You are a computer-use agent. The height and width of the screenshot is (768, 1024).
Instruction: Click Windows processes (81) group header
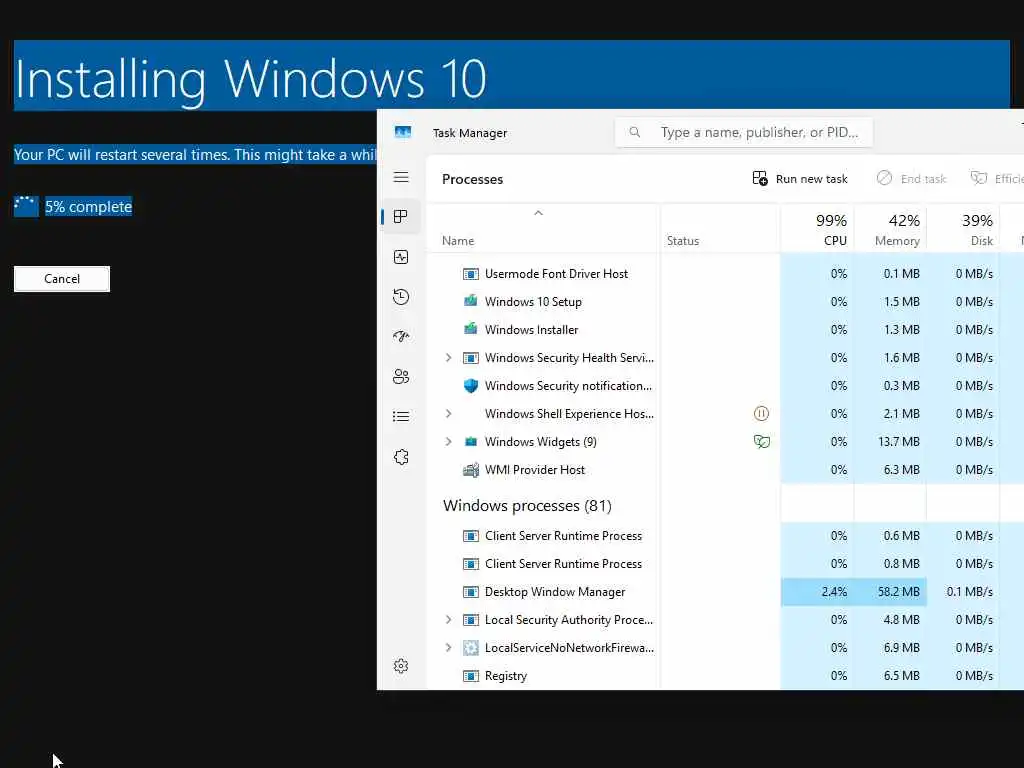tap(527, 505)
